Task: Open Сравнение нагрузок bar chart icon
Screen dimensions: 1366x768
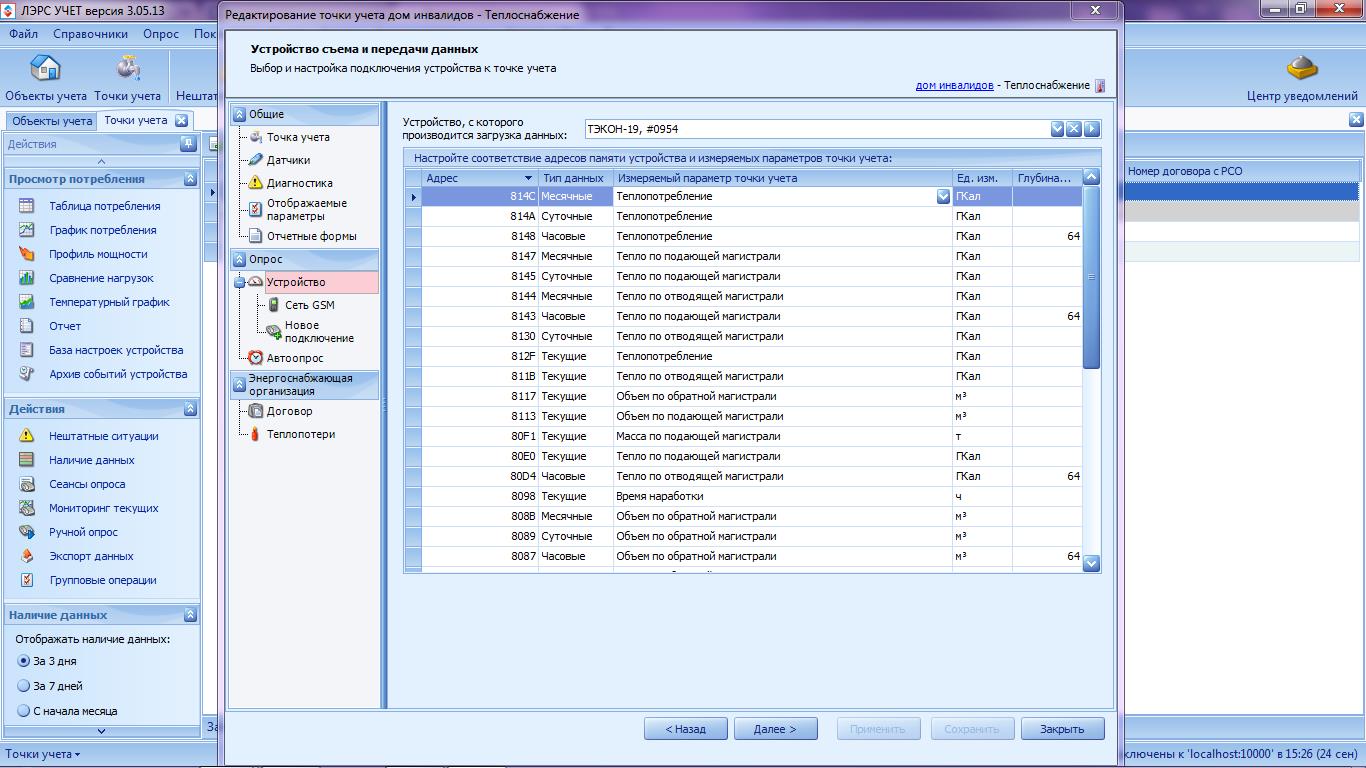Action: (28, 278)
